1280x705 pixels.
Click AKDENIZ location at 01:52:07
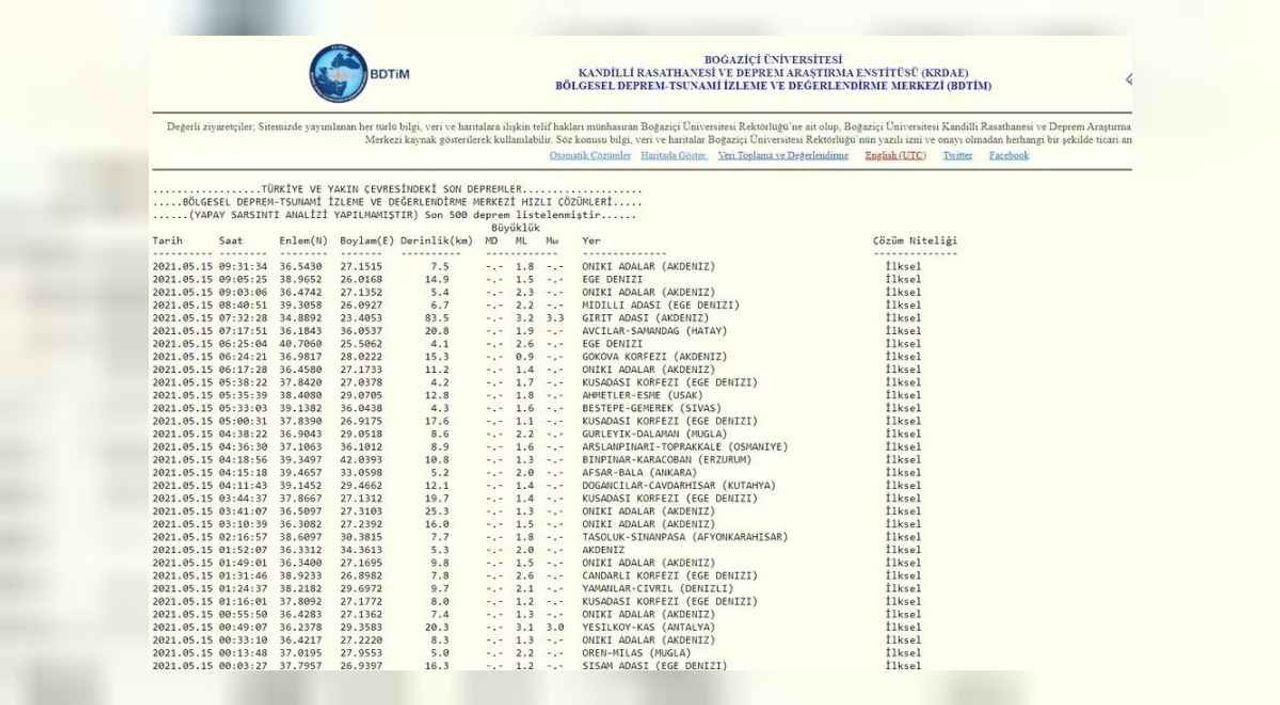click(603, 550)
